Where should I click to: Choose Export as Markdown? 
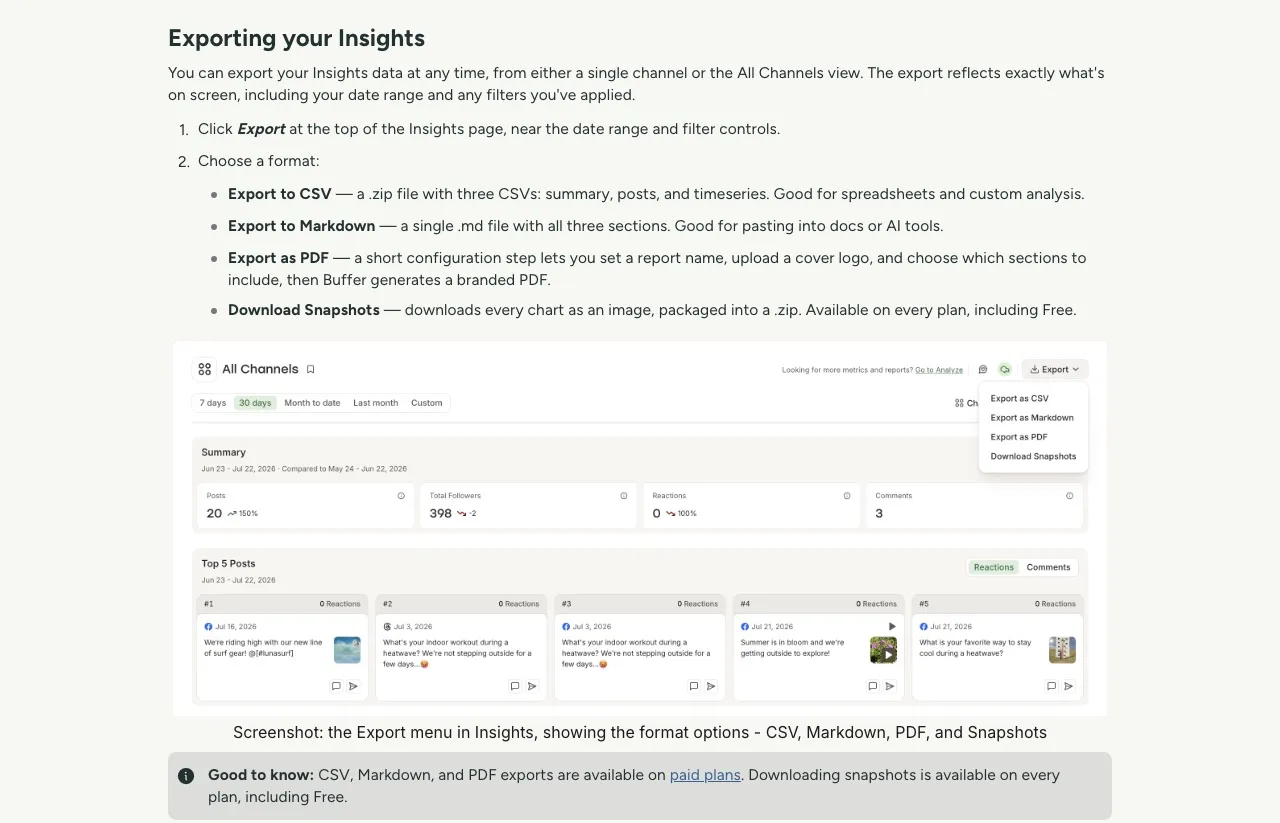pos(1032,418)
